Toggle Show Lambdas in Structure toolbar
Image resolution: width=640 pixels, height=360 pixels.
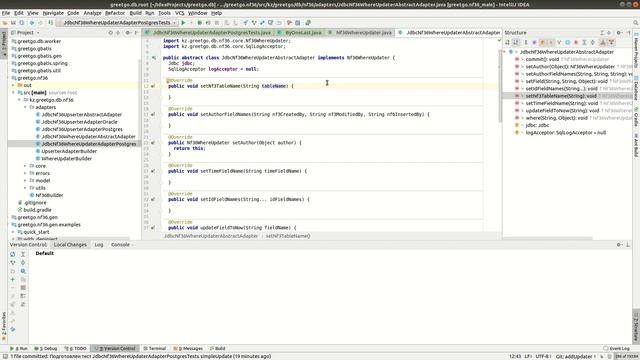pyautogui.click(x=576, y=42)
